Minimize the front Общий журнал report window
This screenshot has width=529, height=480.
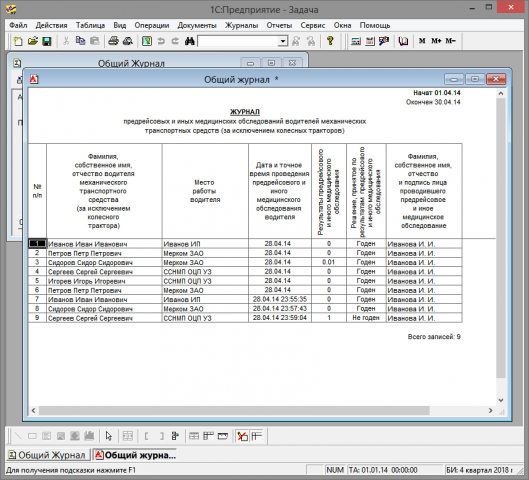point(454,79)
